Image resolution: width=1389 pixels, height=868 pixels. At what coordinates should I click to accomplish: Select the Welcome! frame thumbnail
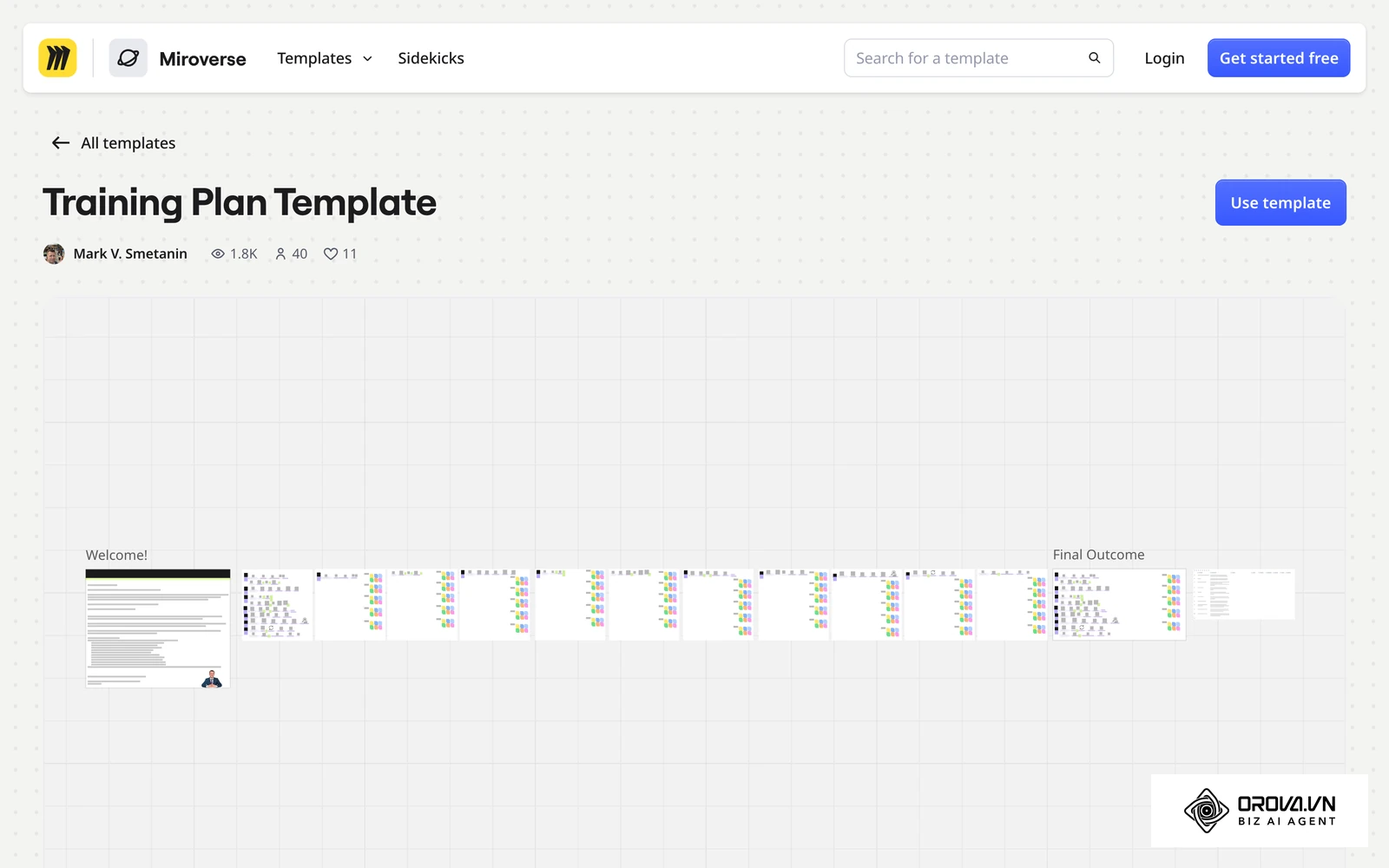[x=158, y=628]
